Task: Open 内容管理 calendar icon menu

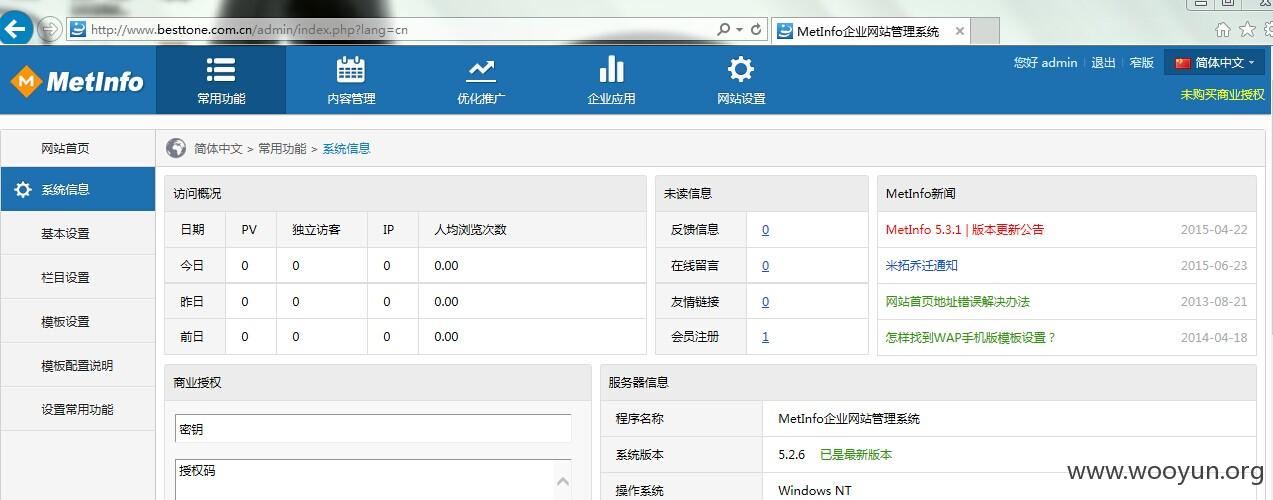Action: pyautogui.click(x=351, y=80)
